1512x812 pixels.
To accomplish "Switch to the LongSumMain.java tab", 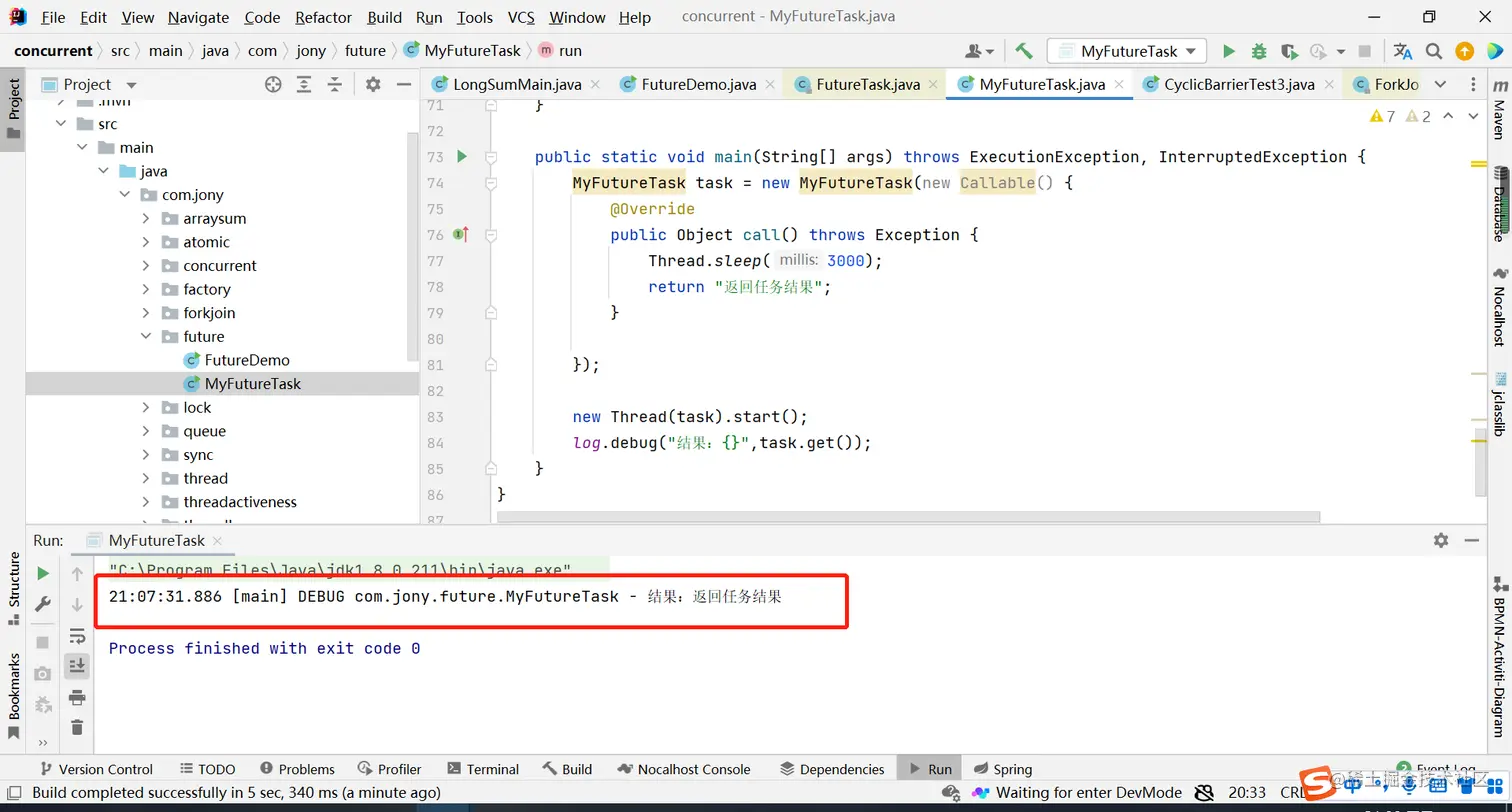I will coord(517,85).
